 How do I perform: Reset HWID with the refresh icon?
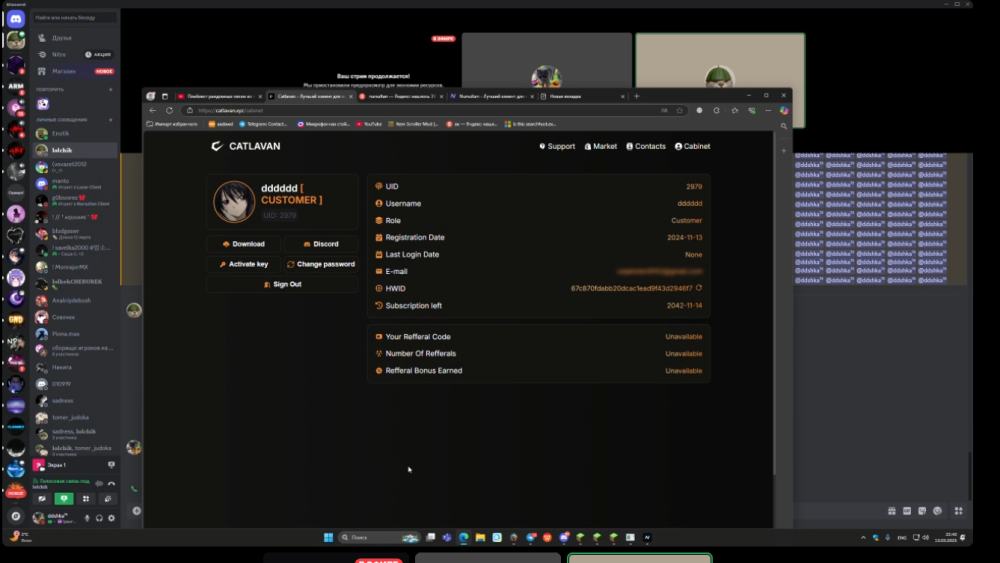699,288
